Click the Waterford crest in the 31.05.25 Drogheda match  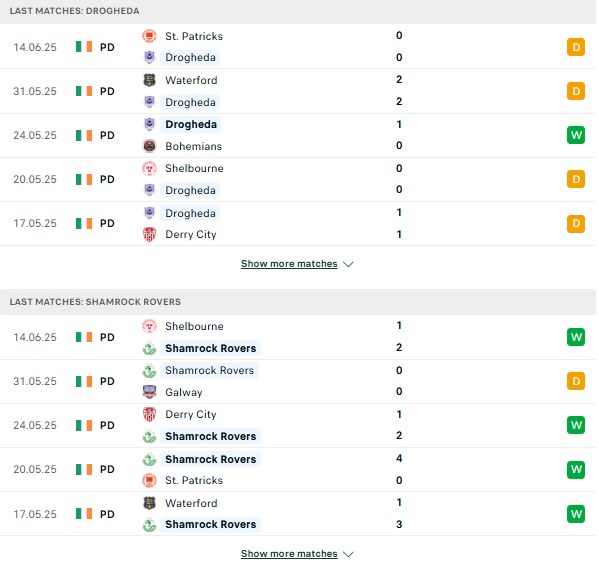click(x=149, y=80)
